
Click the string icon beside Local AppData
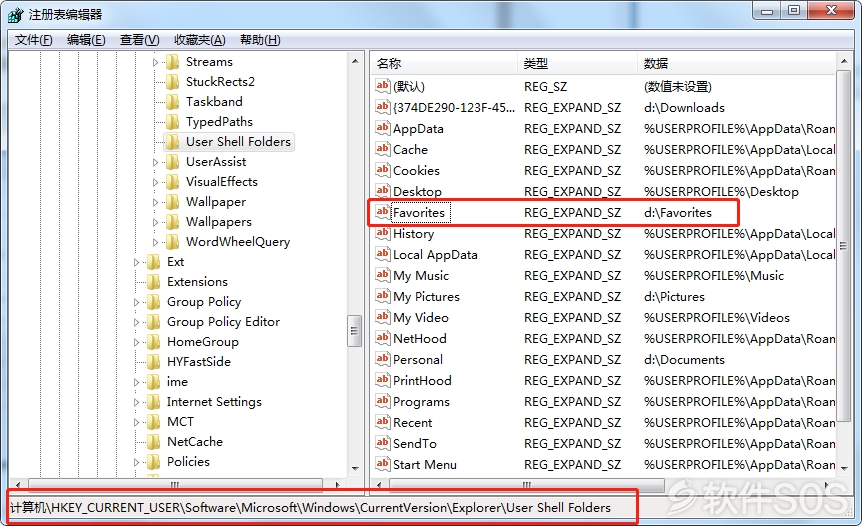(383, 254)
